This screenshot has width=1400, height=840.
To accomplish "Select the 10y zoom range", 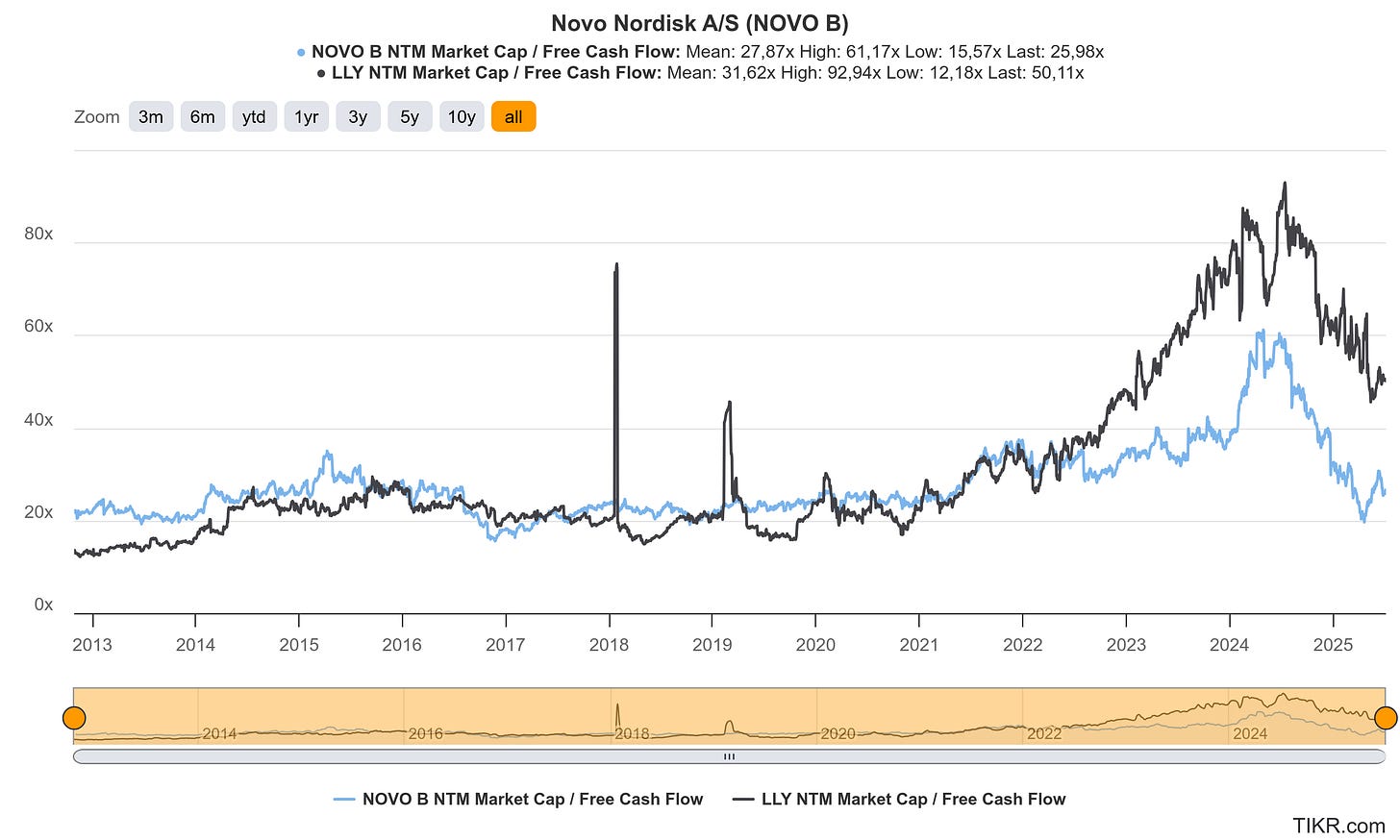I will coord(462,117).
